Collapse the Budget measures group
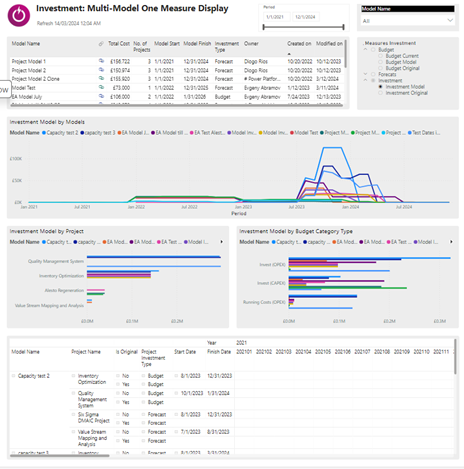 point(365,49)
